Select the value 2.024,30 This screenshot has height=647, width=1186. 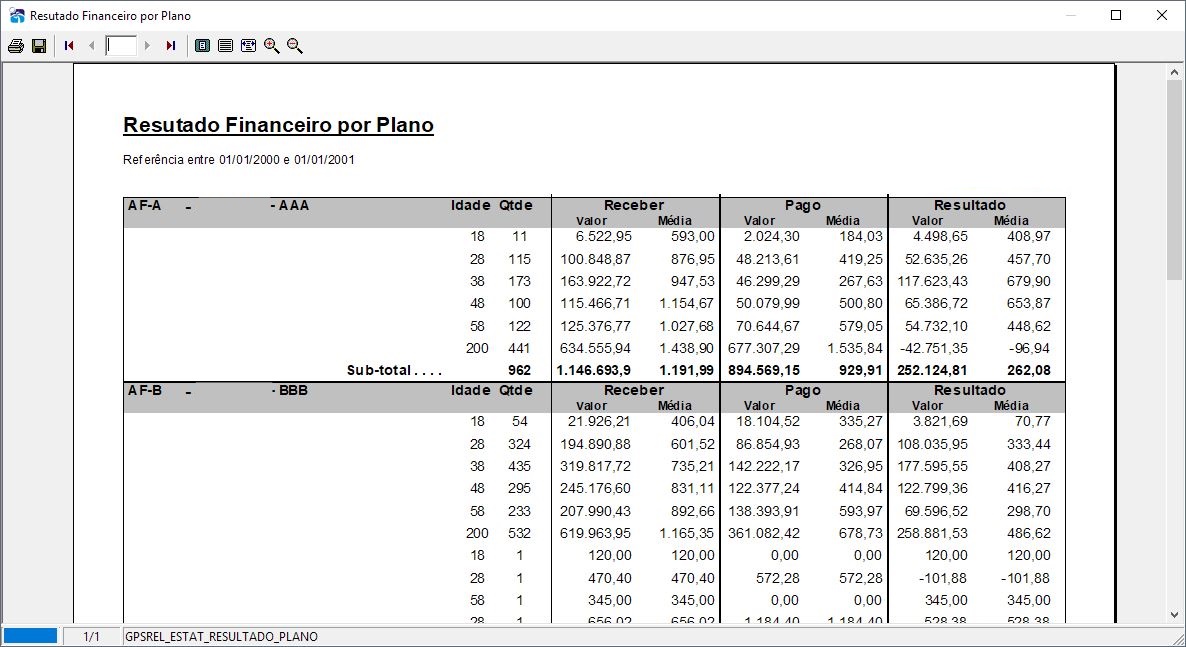771,236
